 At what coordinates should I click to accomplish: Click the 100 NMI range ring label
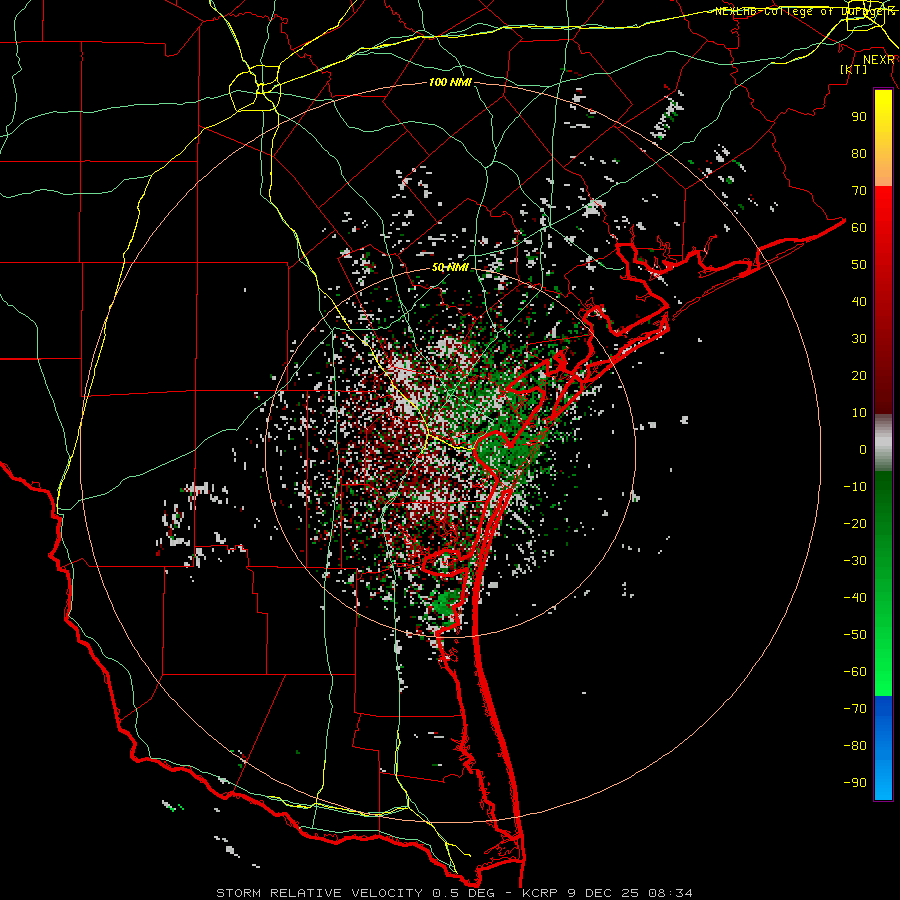point(450,82)
